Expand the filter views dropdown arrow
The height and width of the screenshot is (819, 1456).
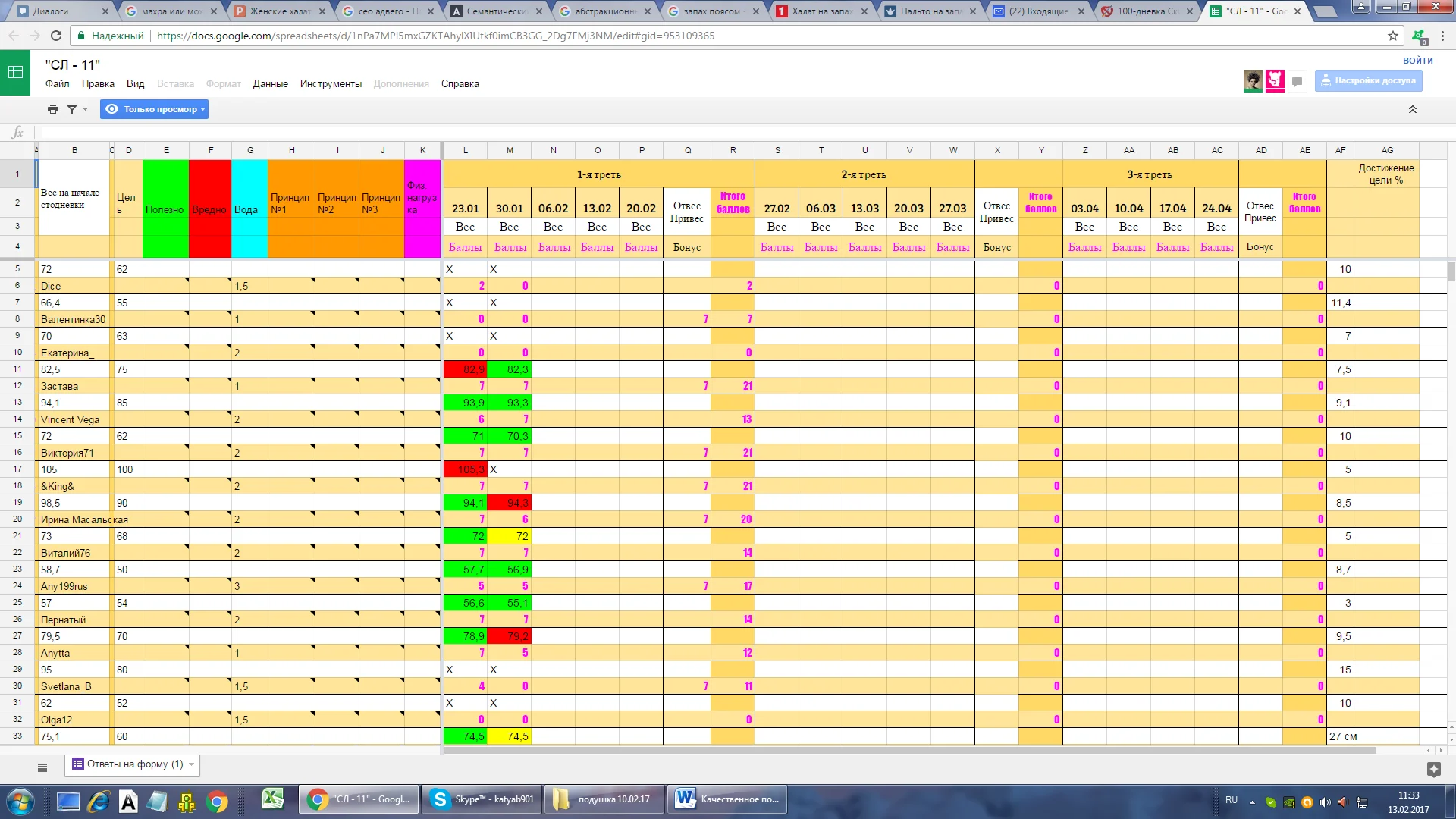click(85, 110)
